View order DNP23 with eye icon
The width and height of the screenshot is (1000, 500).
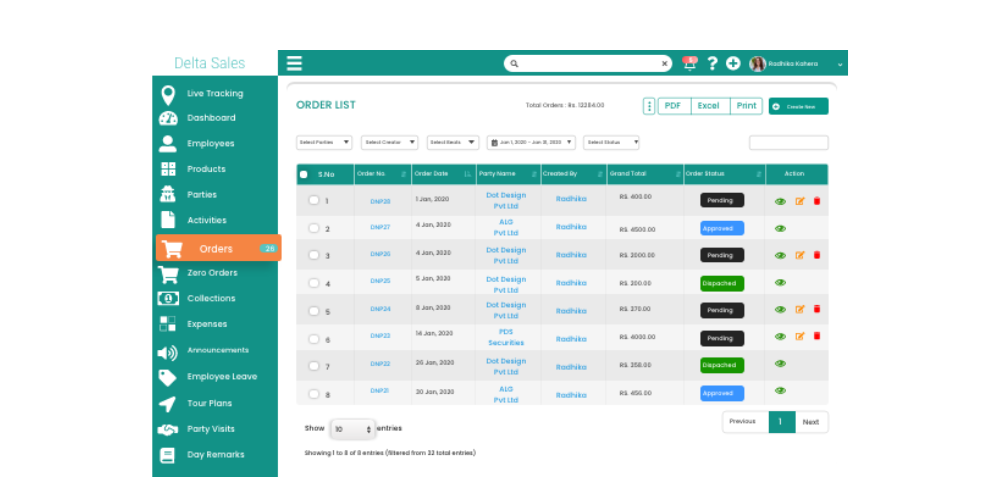(780, 336)
